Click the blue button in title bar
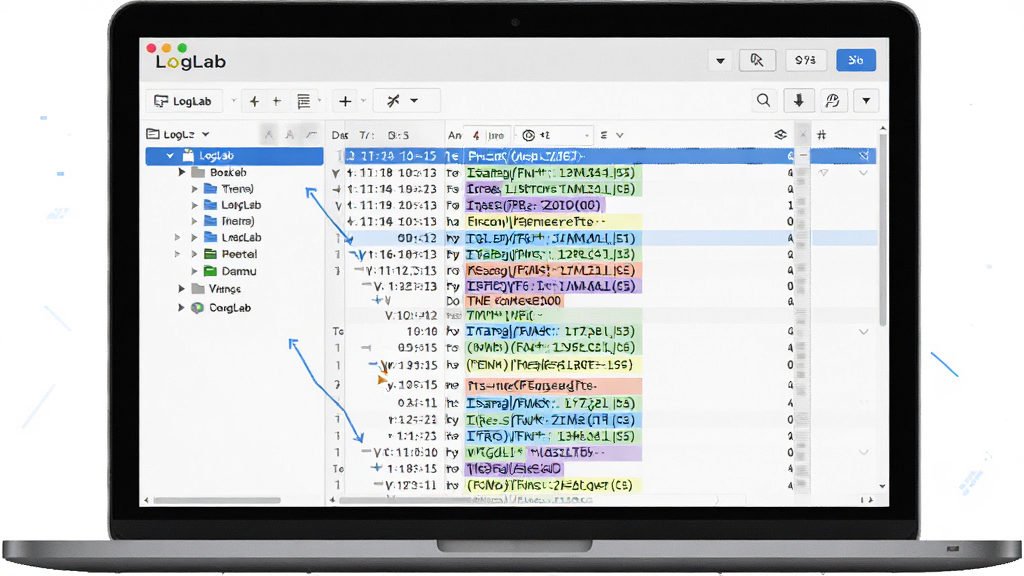The image size is (1024, 576). coord(856,60)
